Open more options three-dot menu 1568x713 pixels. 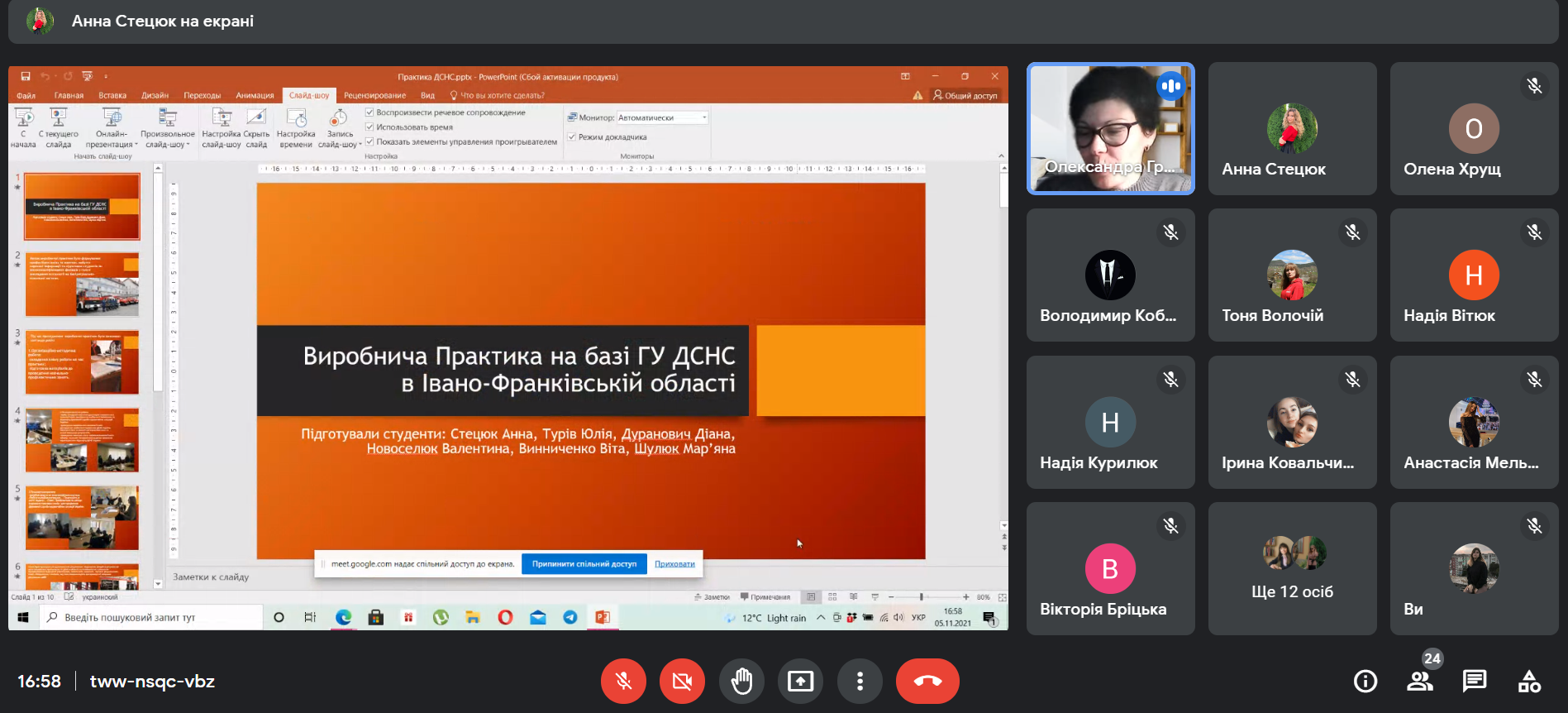click(x=860, y=681)
